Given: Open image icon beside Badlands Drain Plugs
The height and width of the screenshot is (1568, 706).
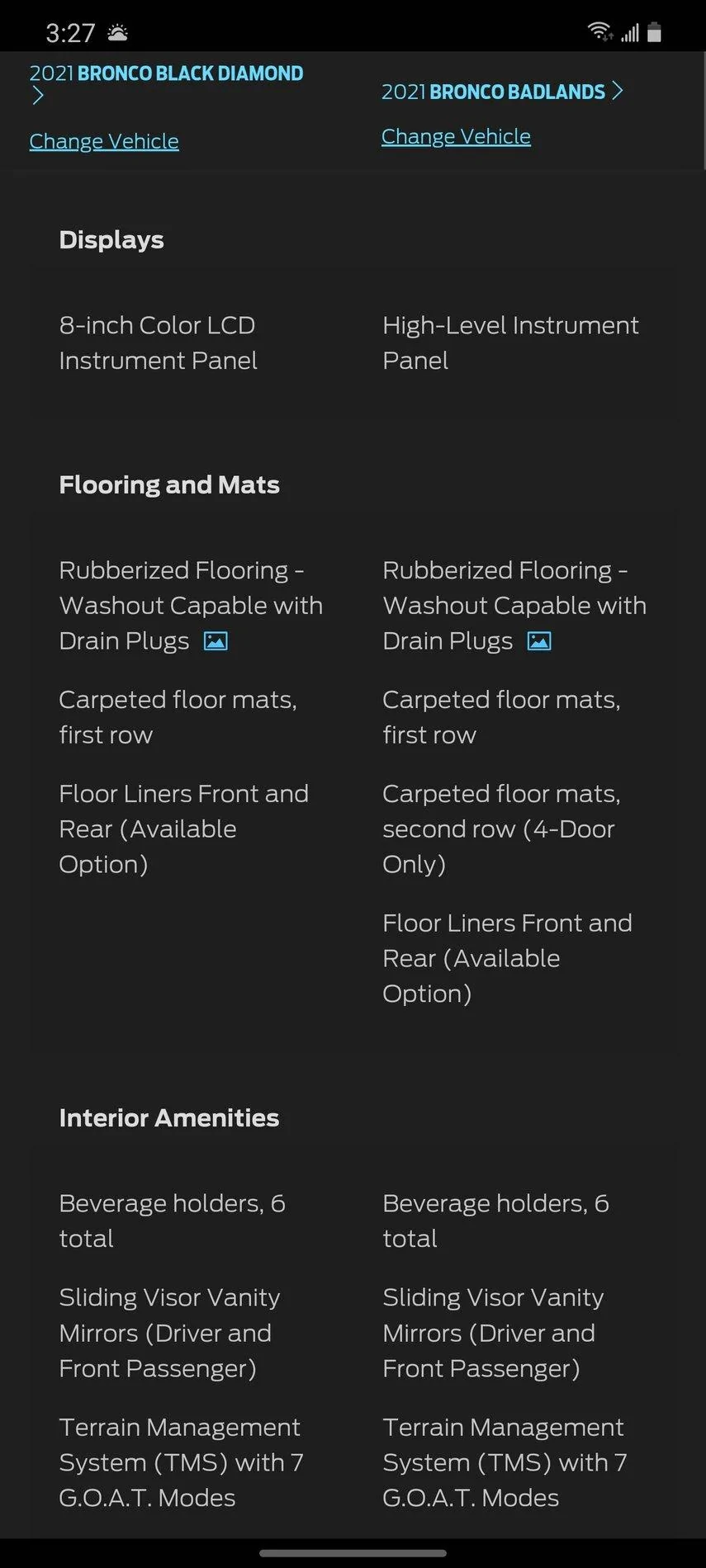Looking at the screenshot, I should 539,641.
